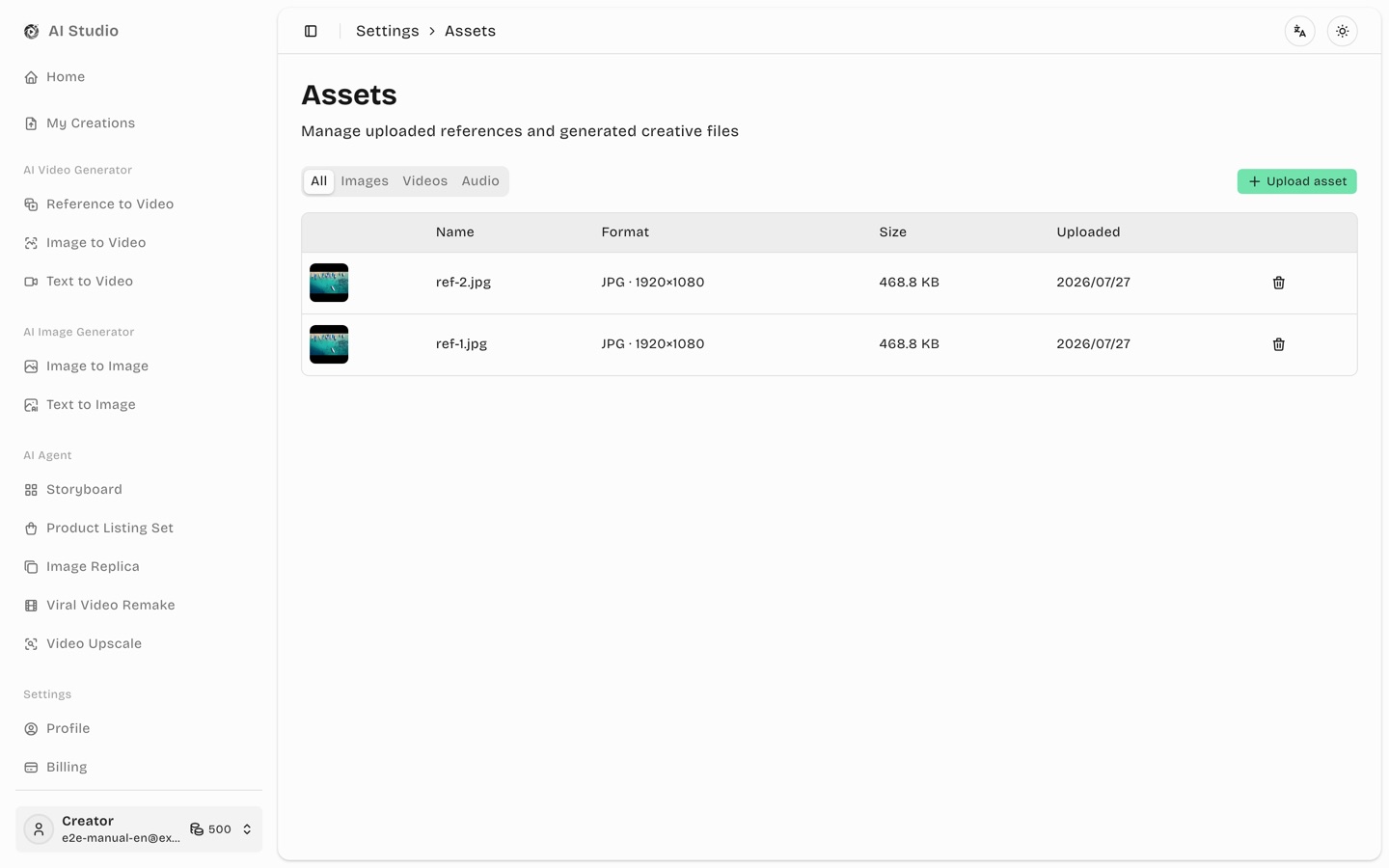Open the language translation switcher

pos(1300,31)
